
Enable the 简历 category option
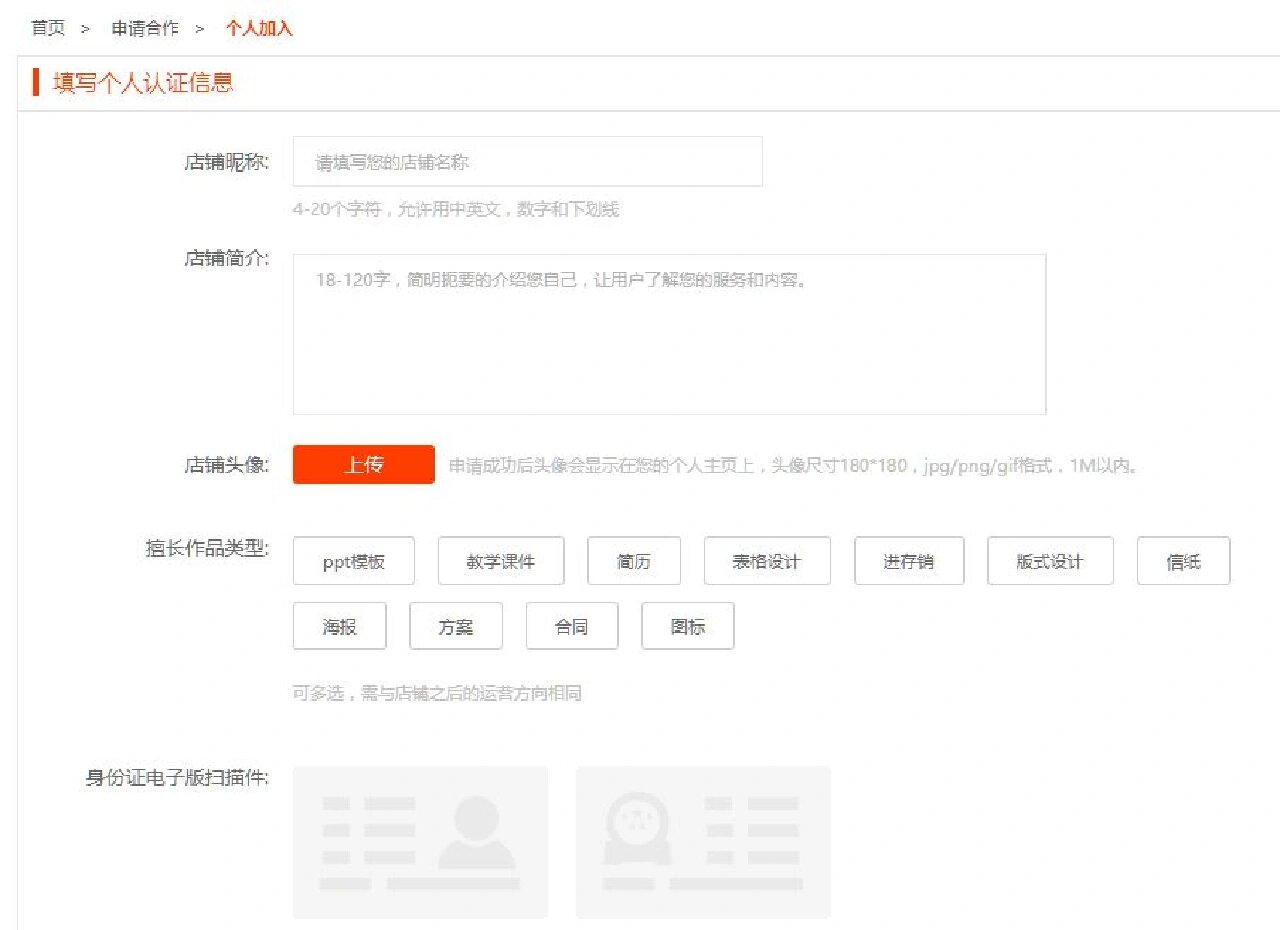click(x=634, y=561)
